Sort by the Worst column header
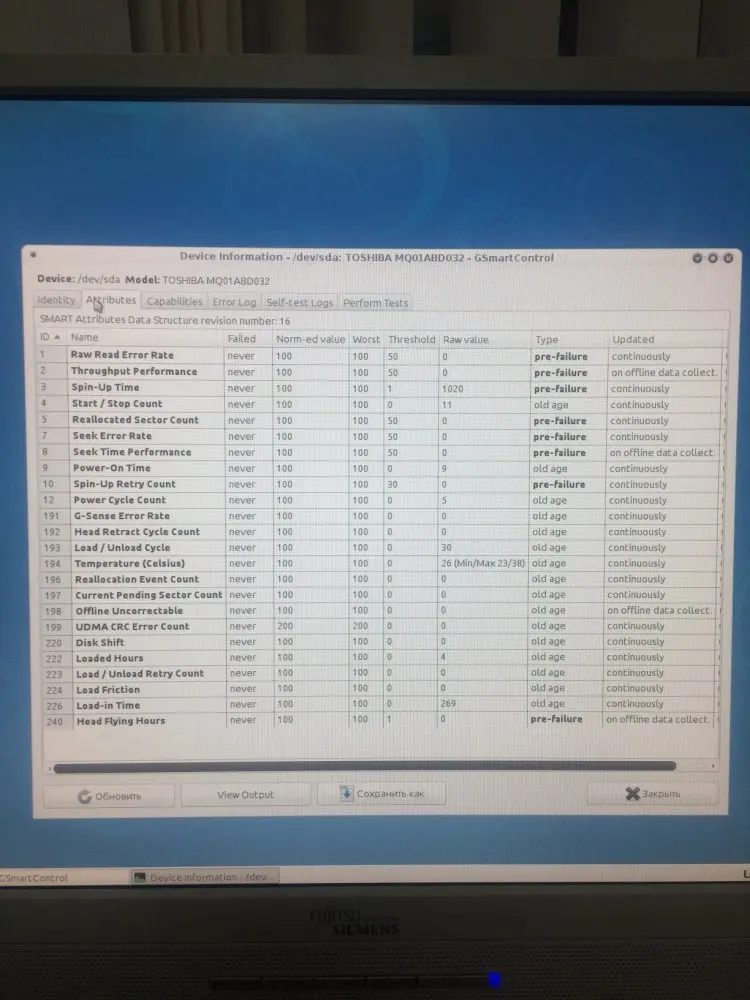750x1000 pixels. pyautogui.click(x=366, y=339)
